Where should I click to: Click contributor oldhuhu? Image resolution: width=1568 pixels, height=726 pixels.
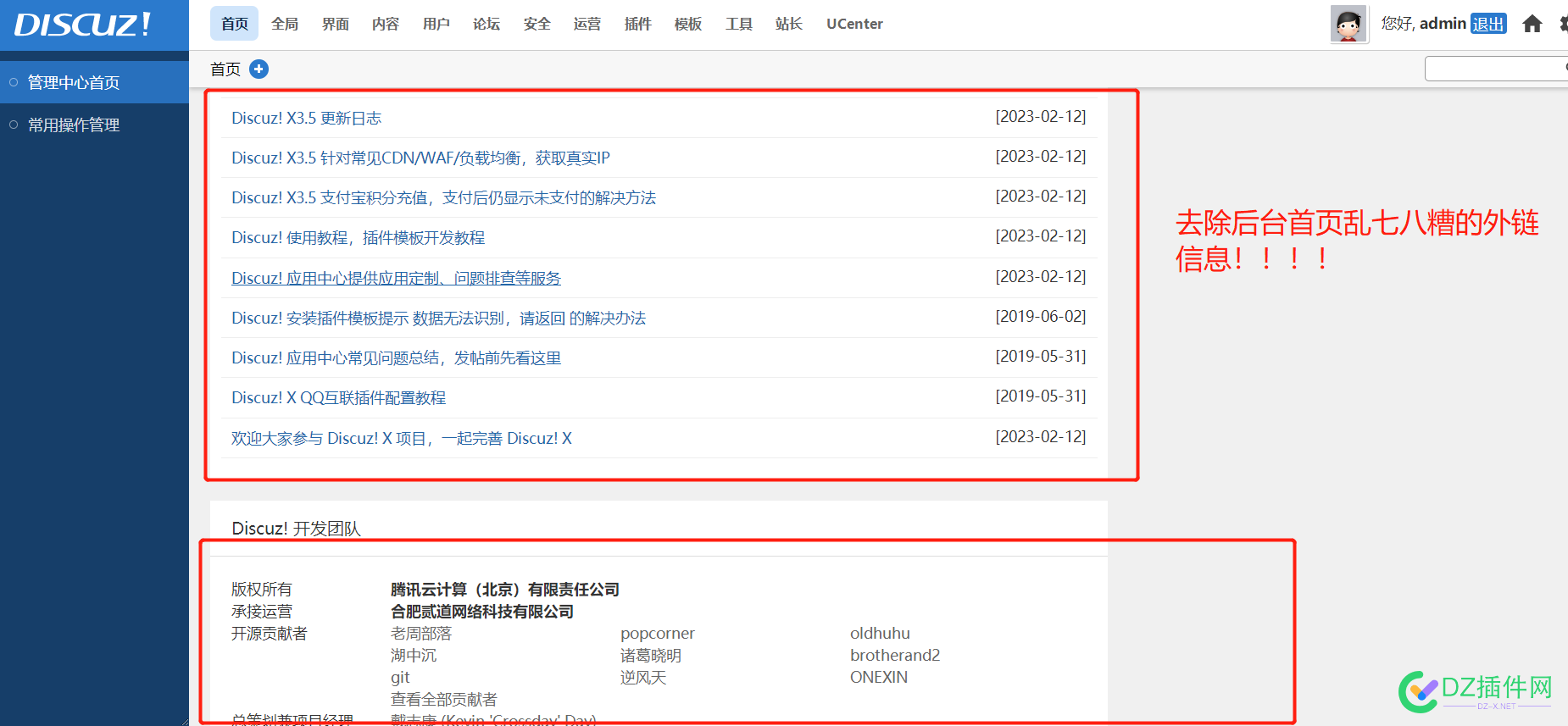[880, 633]
